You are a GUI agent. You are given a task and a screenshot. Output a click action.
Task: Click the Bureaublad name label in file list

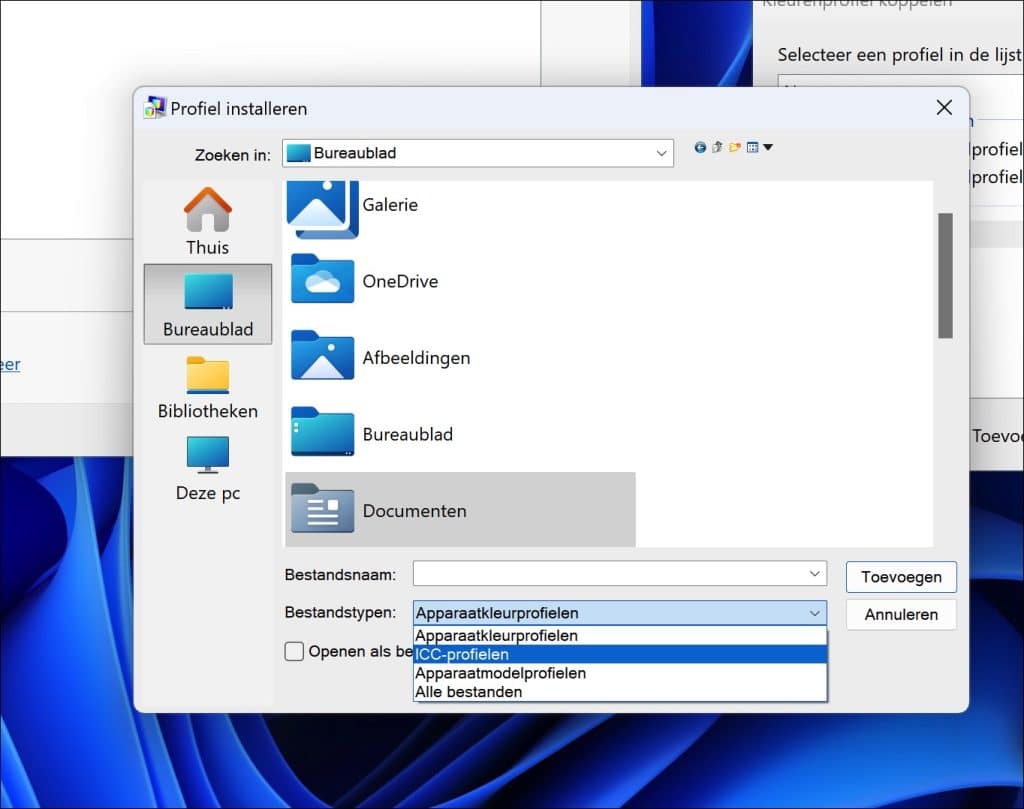click(408, 434)
